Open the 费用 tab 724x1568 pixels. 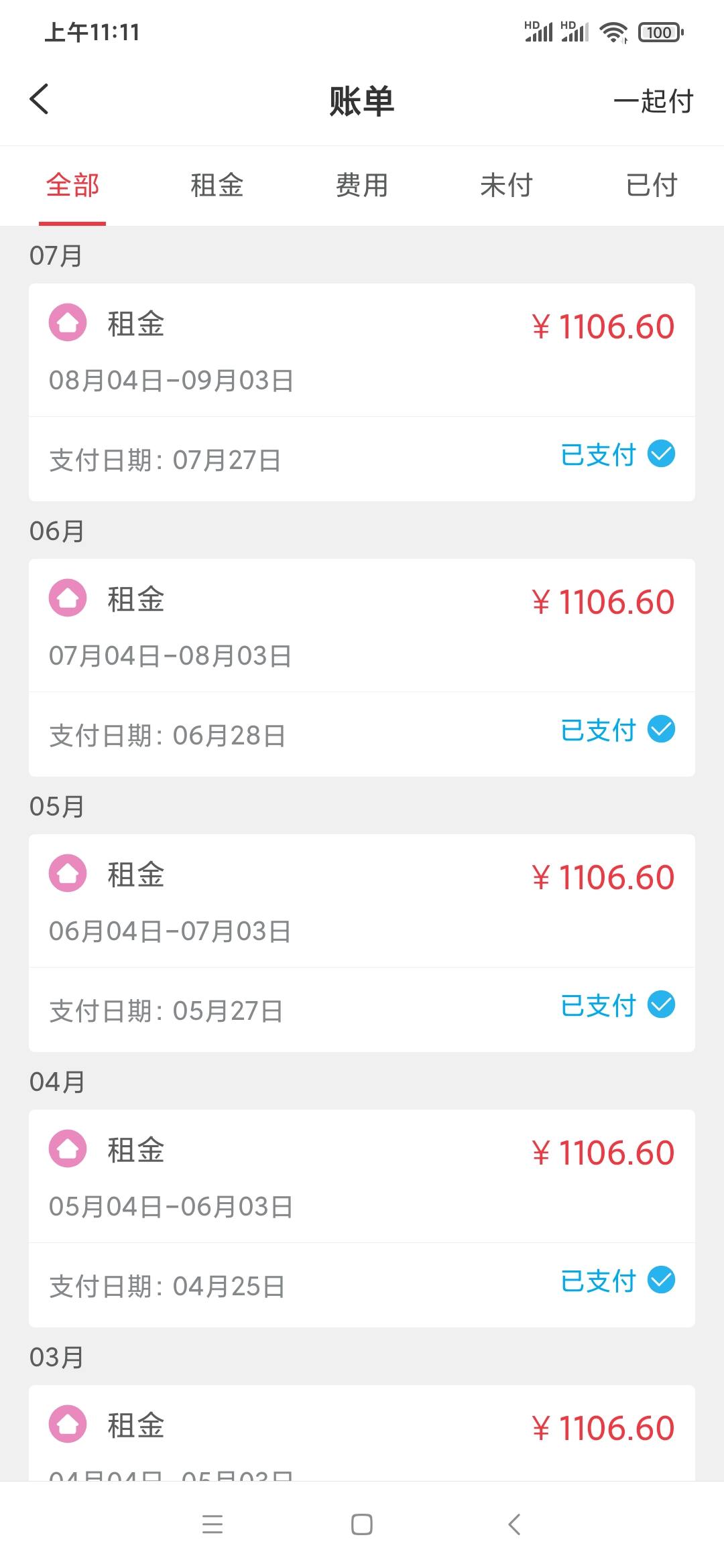pos(362,186)
